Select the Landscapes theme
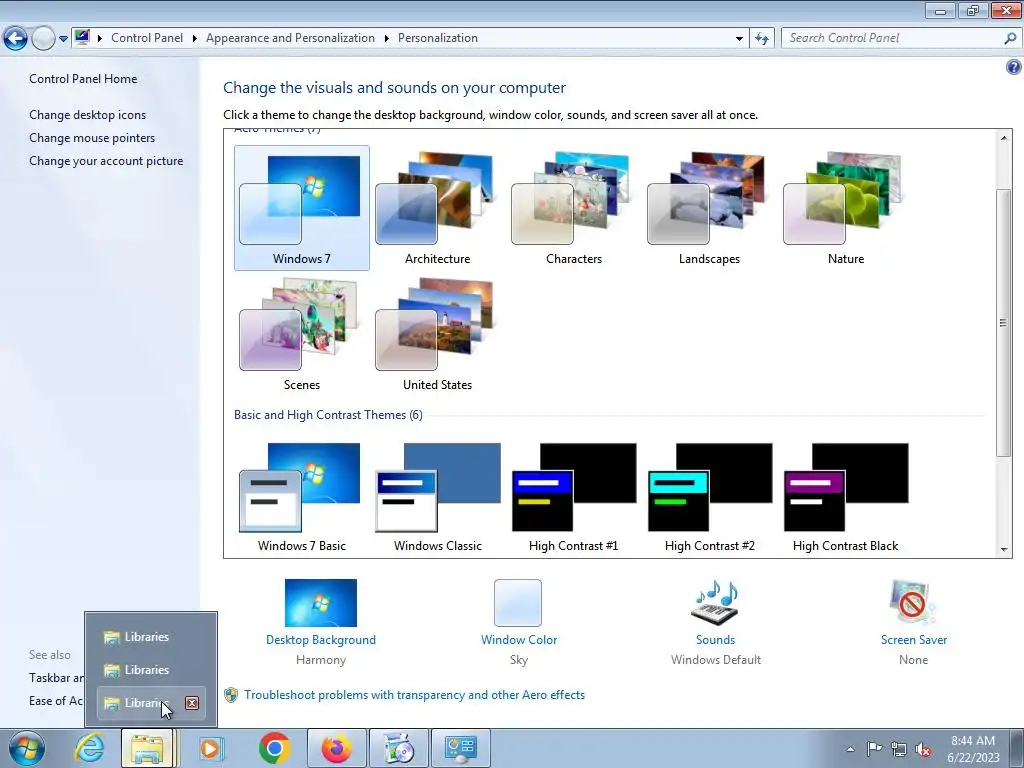This screenshot has width=1024, height=768. point(709,208)
